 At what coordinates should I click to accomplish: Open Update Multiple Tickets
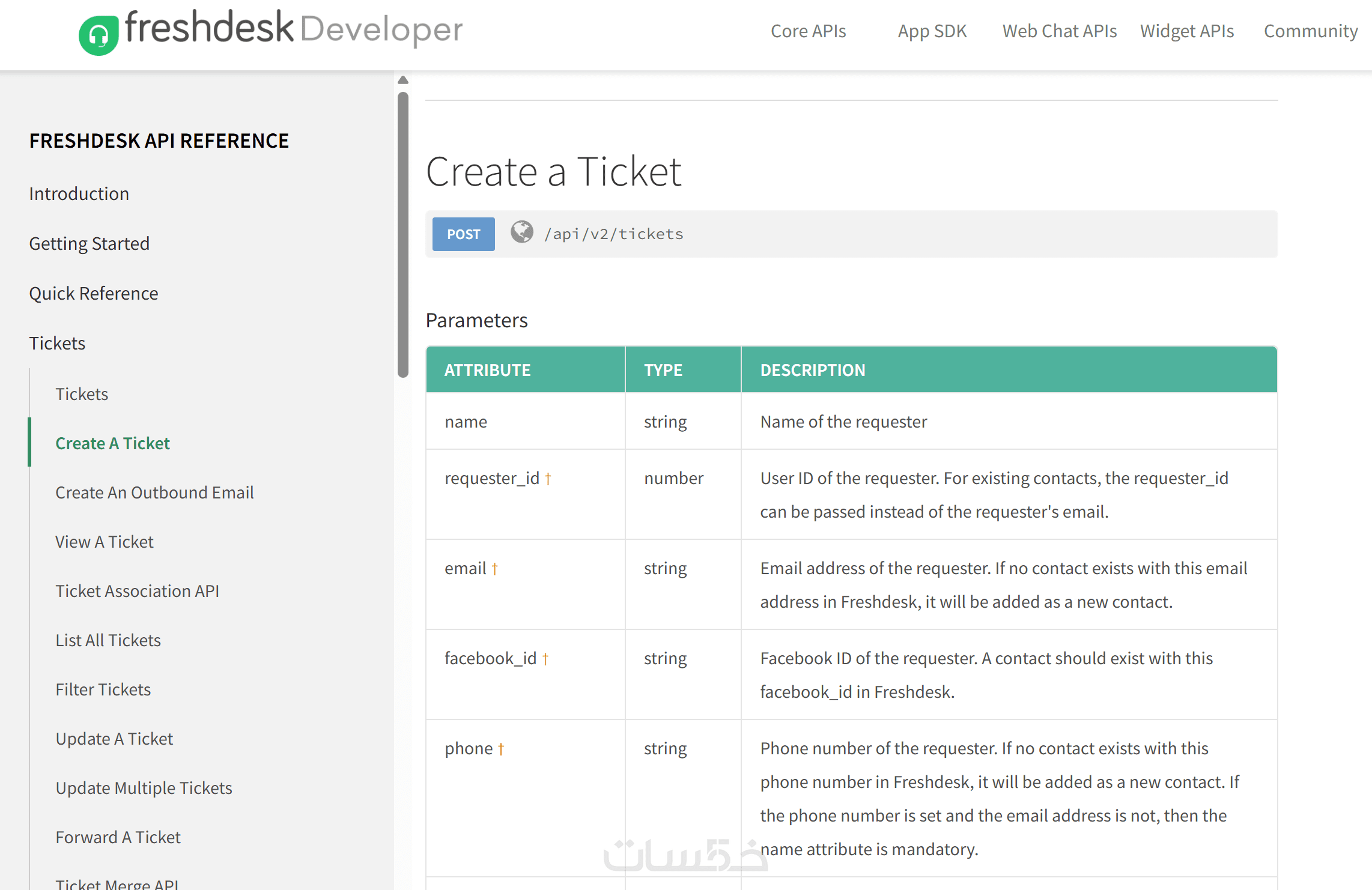coord(144,788)
